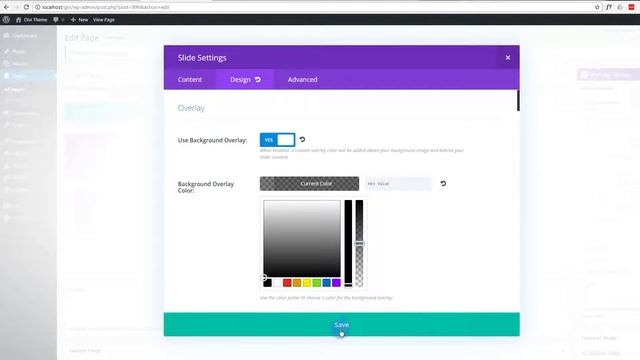The image size is (640, 360).
Task: Open the Divi Theme site menu
Action: pos(31,20)
